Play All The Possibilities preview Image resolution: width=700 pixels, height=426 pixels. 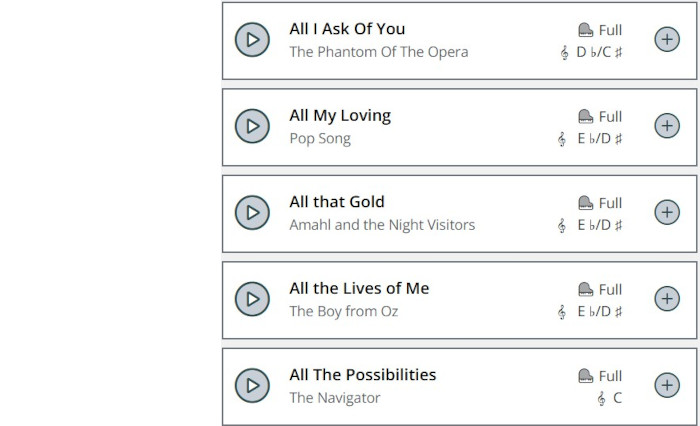coord(252,386)
